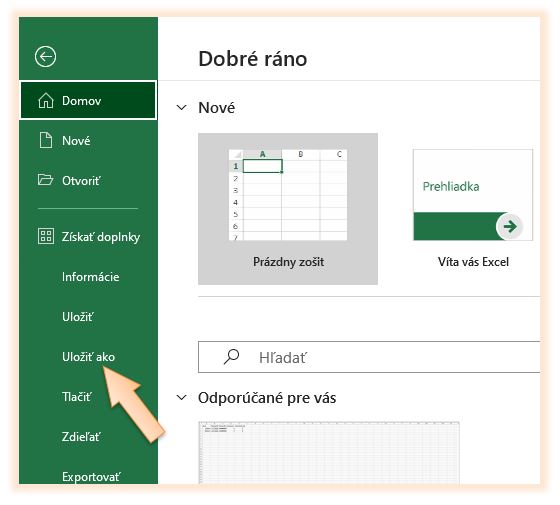Collapse the Odporúčané pre vás section
Viewport: 560px width, 505px height.
click(x=181, y=397)
